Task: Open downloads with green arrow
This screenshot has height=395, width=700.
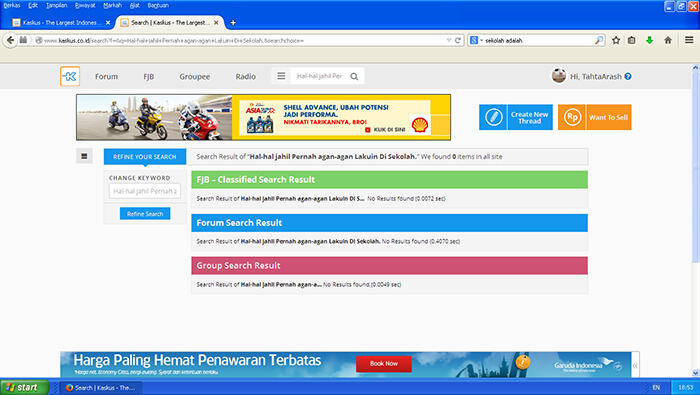Action: coord(650,40)
